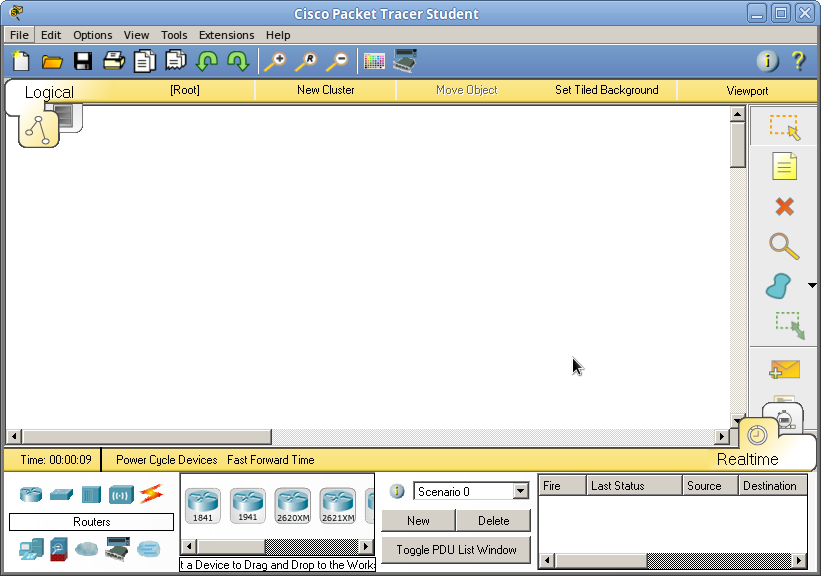821x576 pixels.
Task: Select the End Devices category icon
Action: pos(31,549)
